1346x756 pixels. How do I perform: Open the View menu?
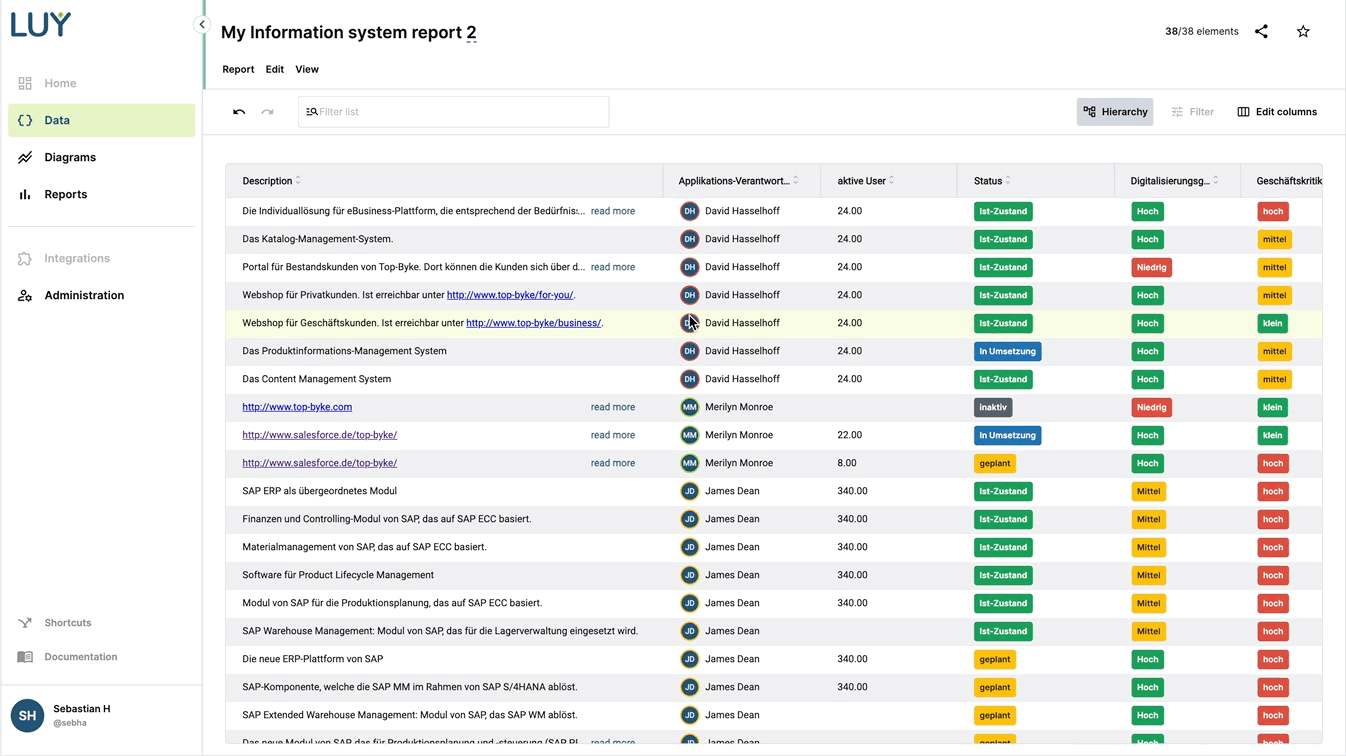[307, 69]
